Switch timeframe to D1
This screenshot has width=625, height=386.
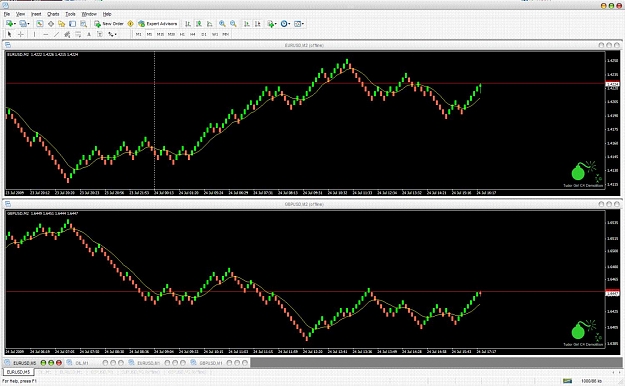[204, 34]
